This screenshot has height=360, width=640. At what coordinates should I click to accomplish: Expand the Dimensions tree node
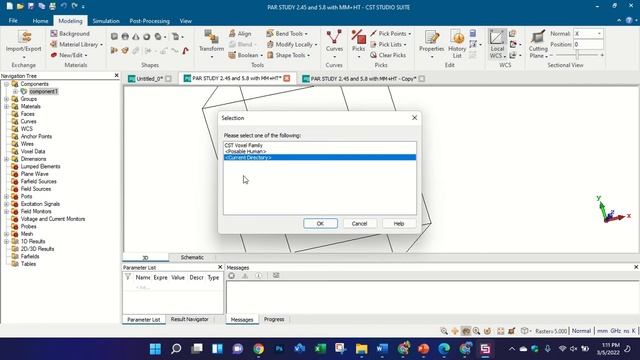tap(7, 159)
